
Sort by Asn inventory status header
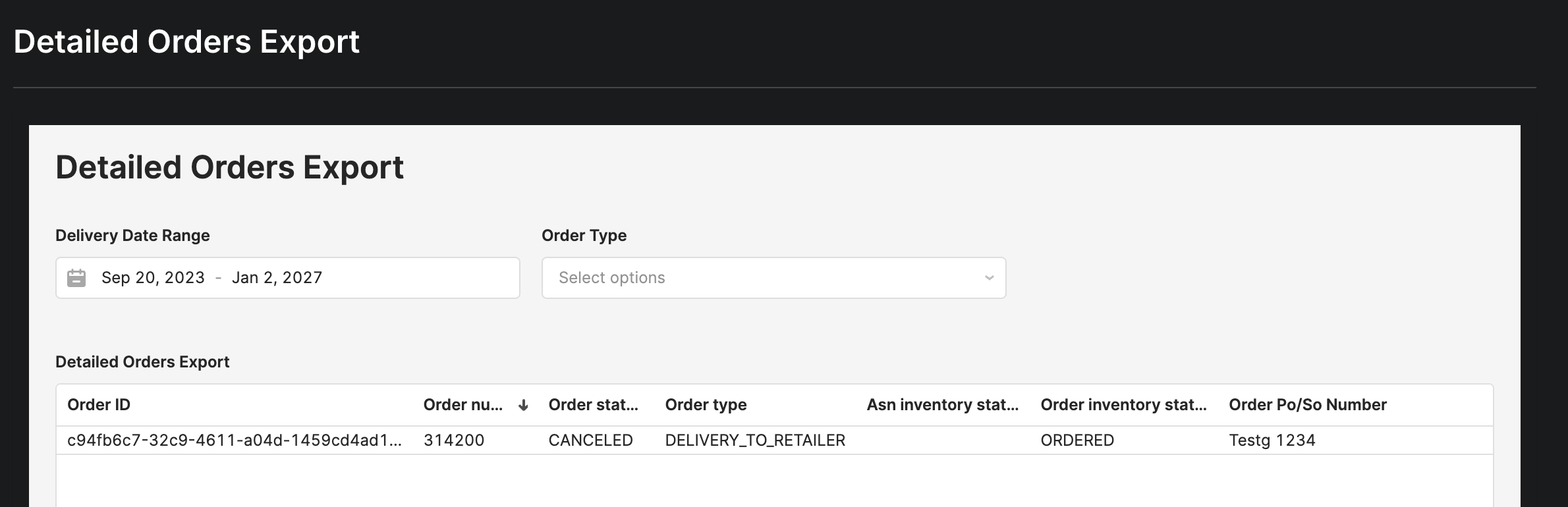[942, 405]
